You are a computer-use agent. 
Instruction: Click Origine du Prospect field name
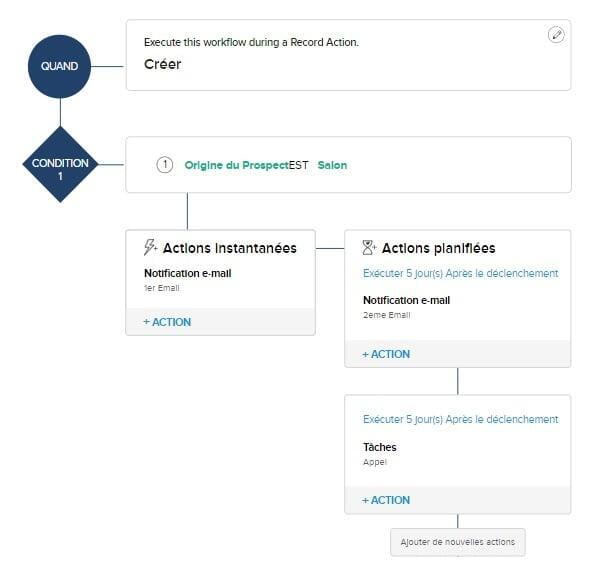[236, 165]
